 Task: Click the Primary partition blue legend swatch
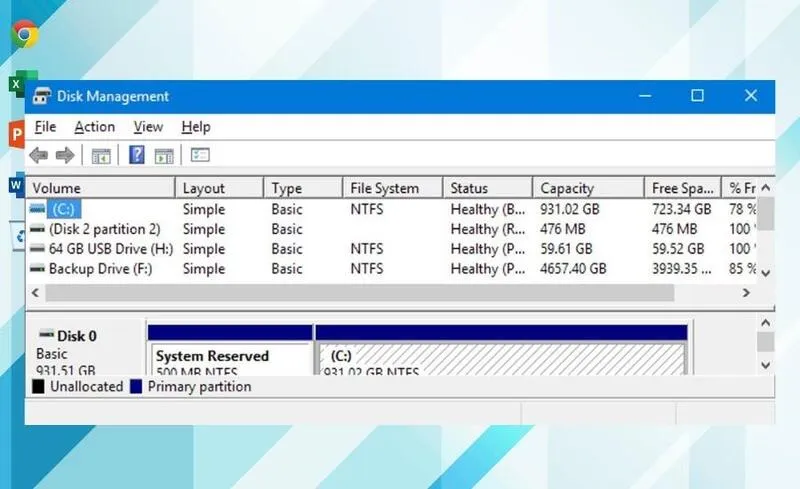tap(136, 386)
